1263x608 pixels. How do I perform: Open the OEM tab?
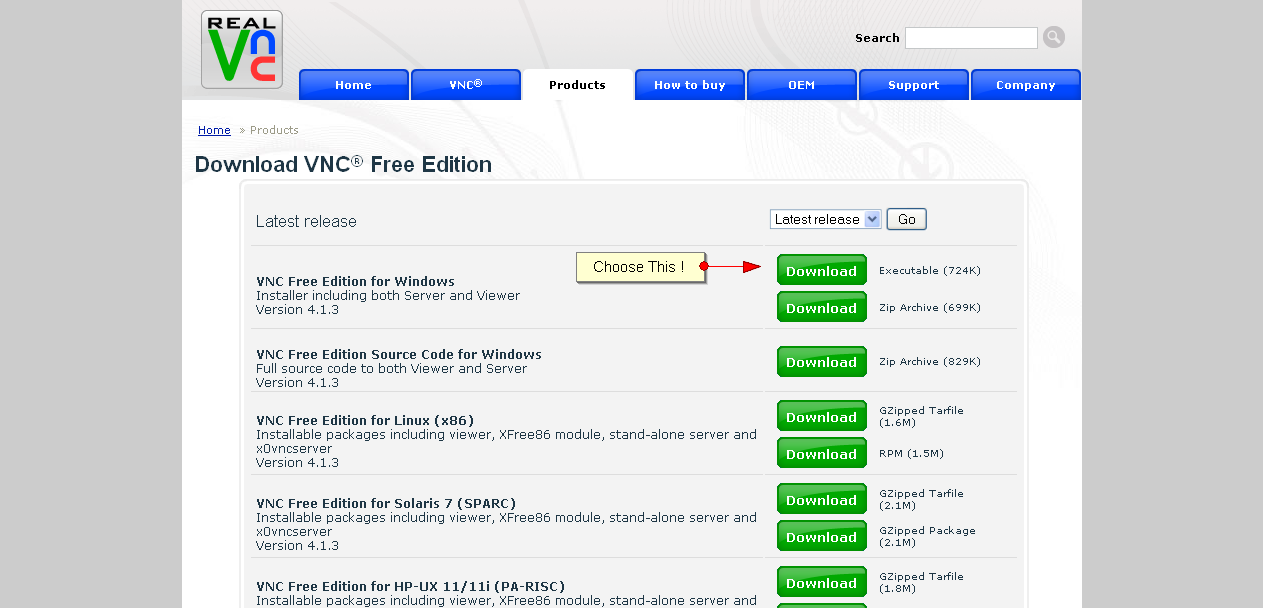point(802,85)
